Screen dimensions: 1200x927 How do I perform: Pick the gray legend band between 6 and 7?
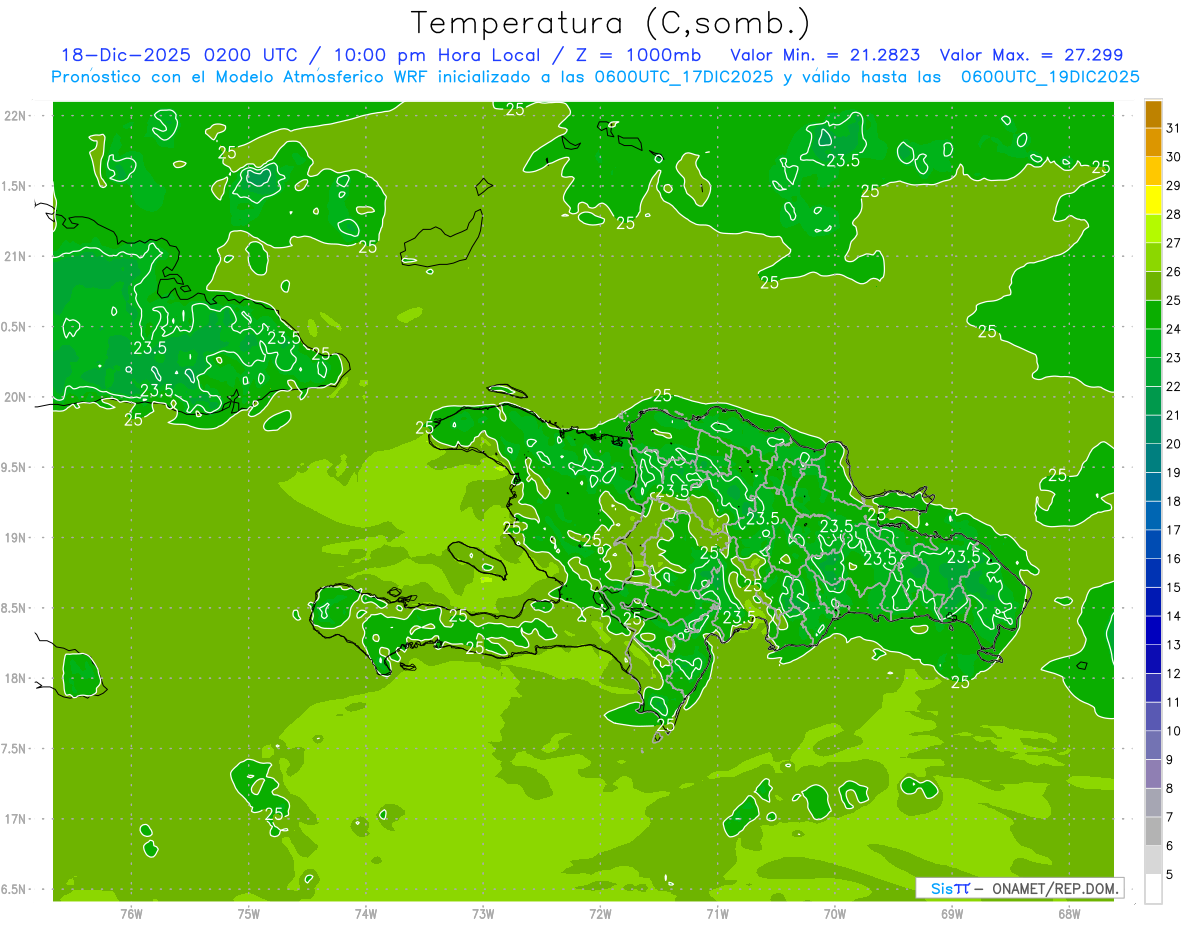point(1153,832)
